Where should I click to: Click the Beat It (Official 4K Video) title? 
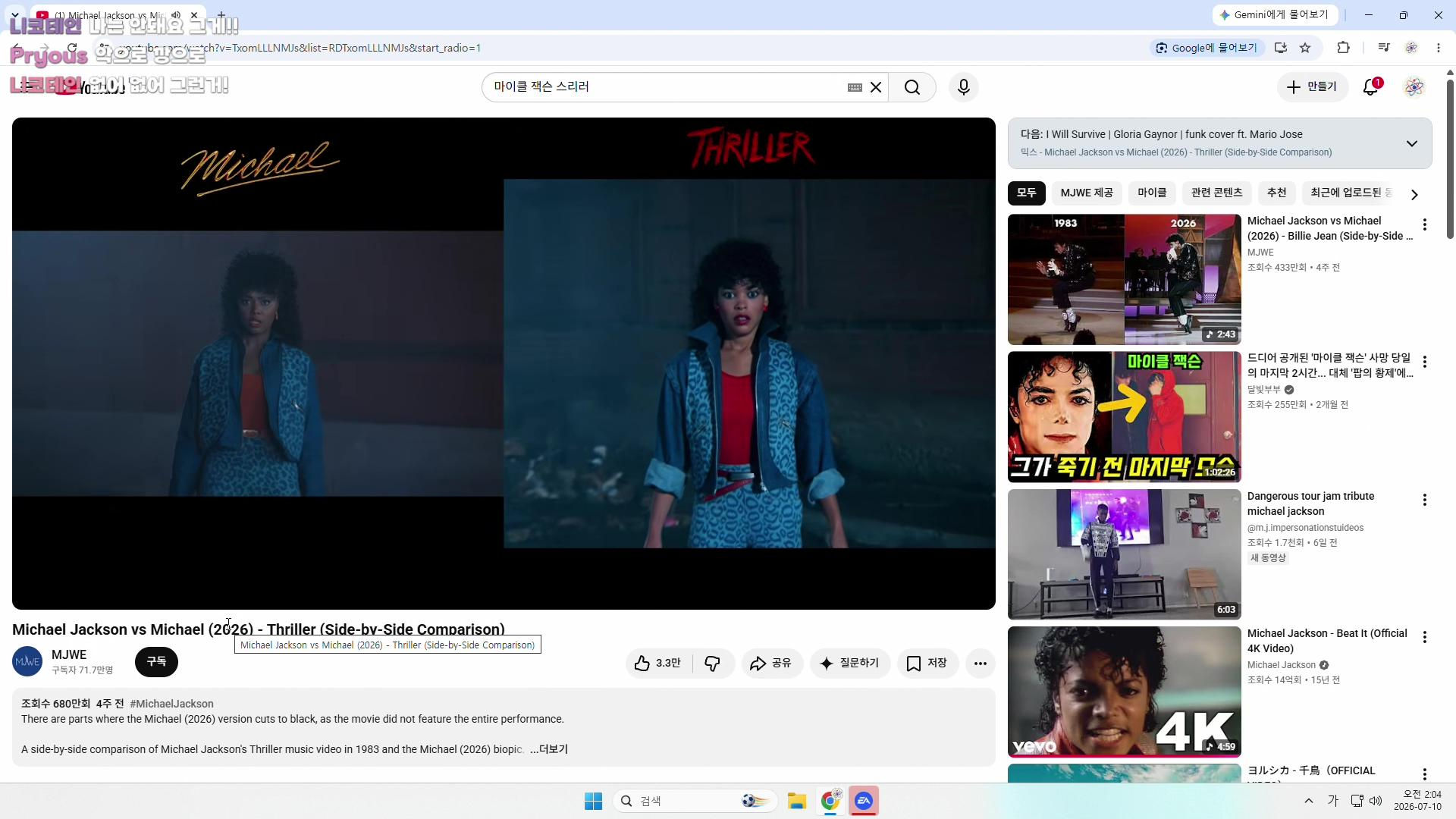[x=1327, y=641]
